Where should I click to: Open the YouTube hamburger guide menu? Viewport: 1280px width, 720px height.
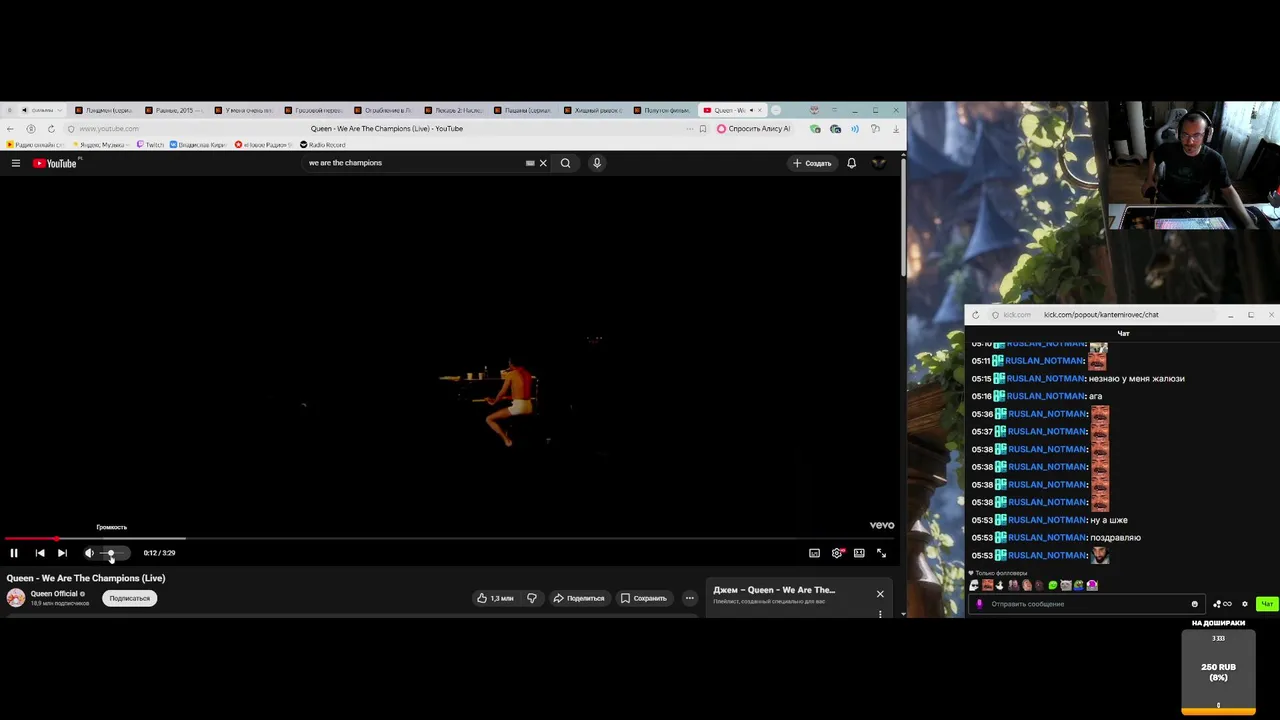15,163
